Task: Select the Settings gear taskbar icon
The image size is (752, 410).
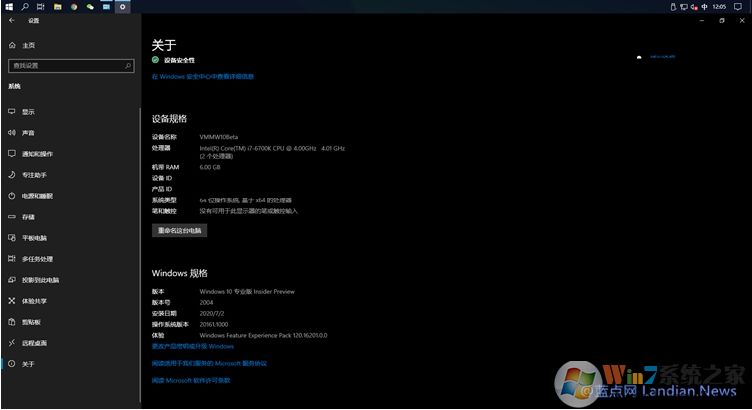Action: pyautogui.click(x=123, y=7)
